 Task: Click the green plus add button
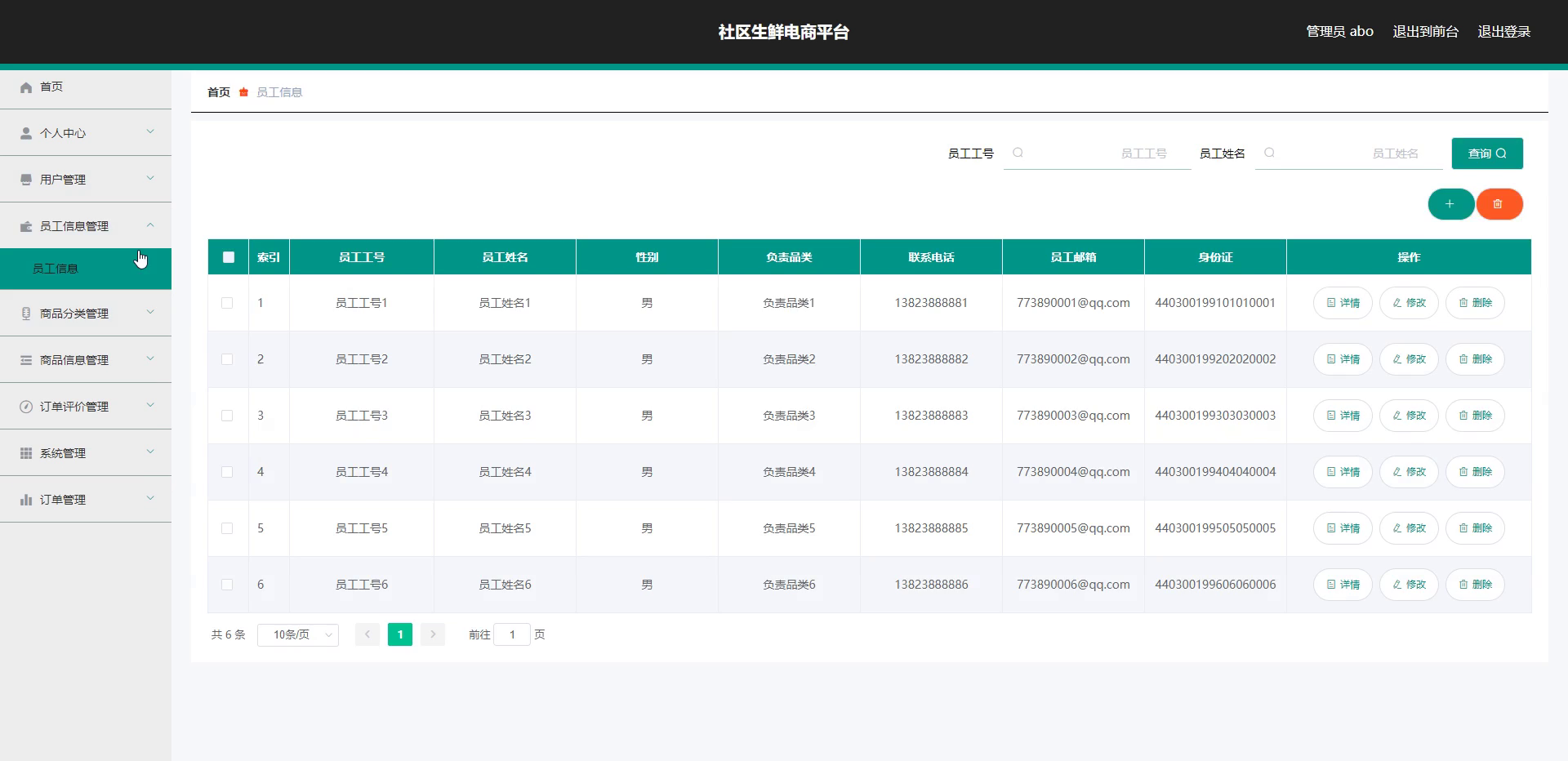tap(1450, 204)
